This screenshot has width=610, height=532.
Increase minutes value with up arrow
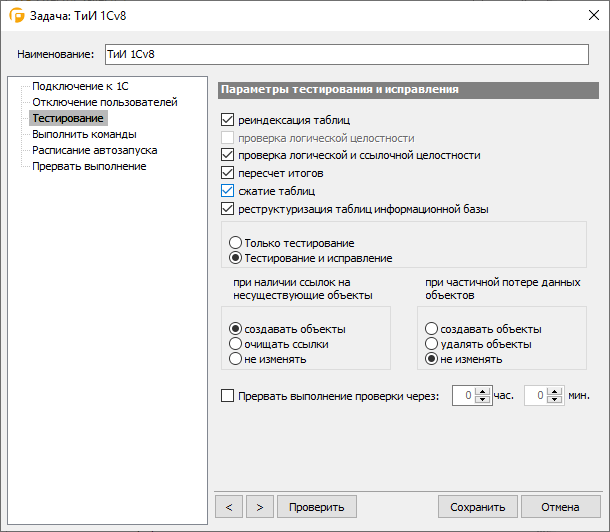(554, 392)
